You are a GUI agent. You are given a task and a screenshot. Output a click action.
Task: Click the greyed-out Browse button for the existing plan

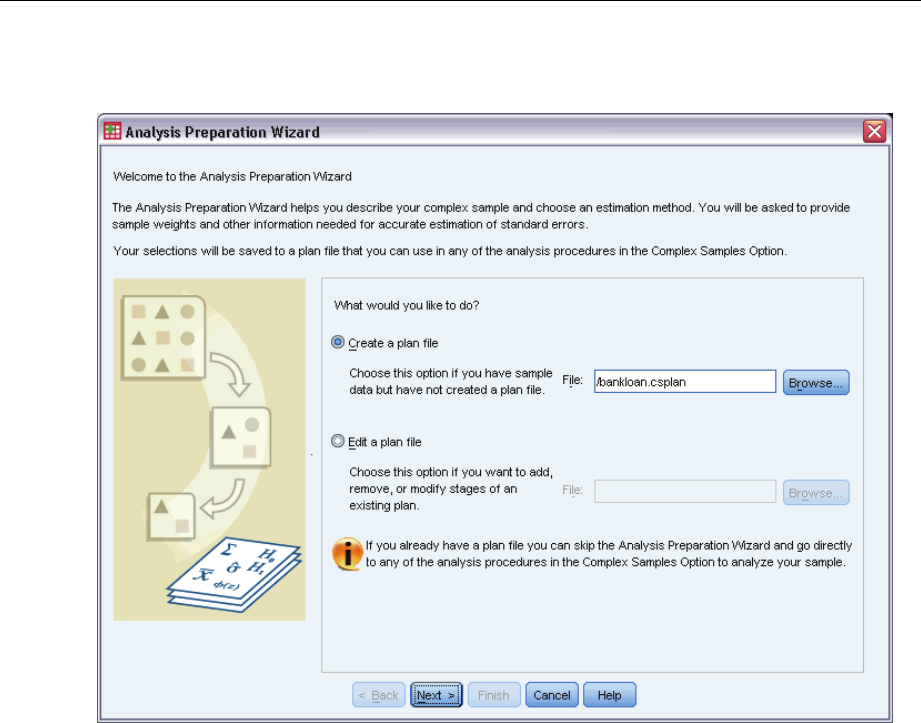click(x=816, y=492)
